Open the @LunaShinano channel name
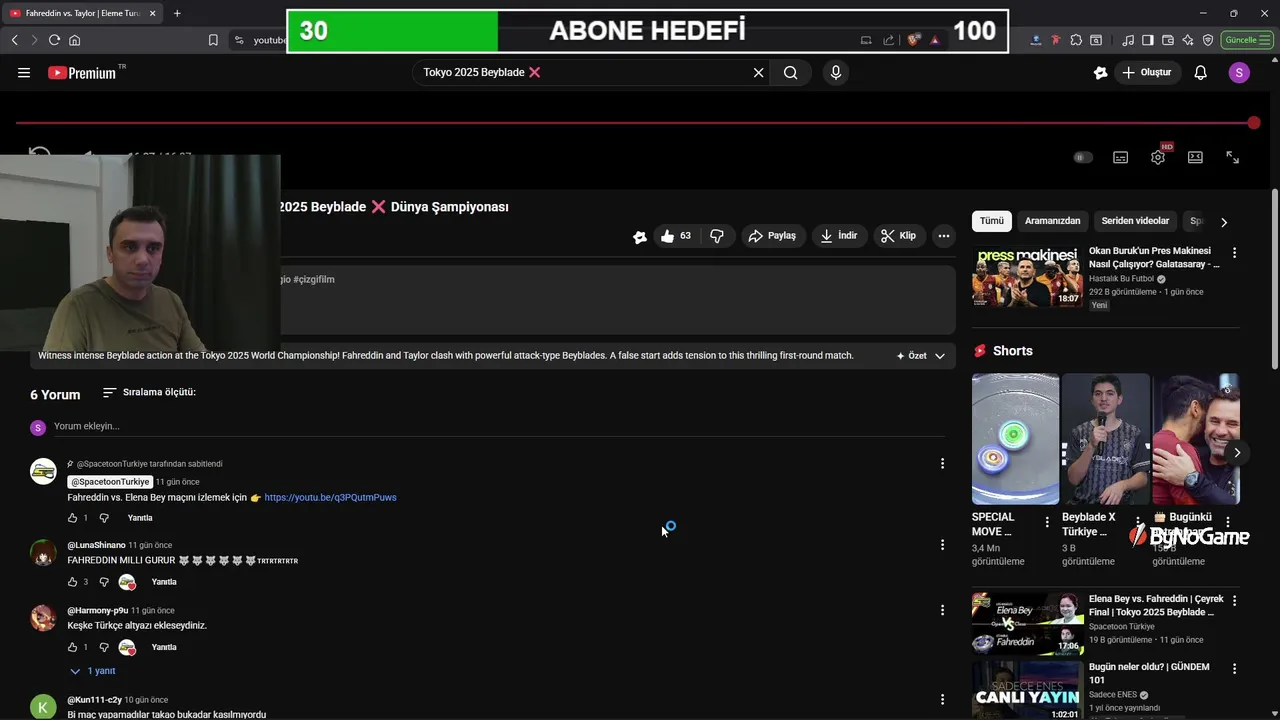The width and height of the screenshot is (1280, 720). tap(96, 545)
